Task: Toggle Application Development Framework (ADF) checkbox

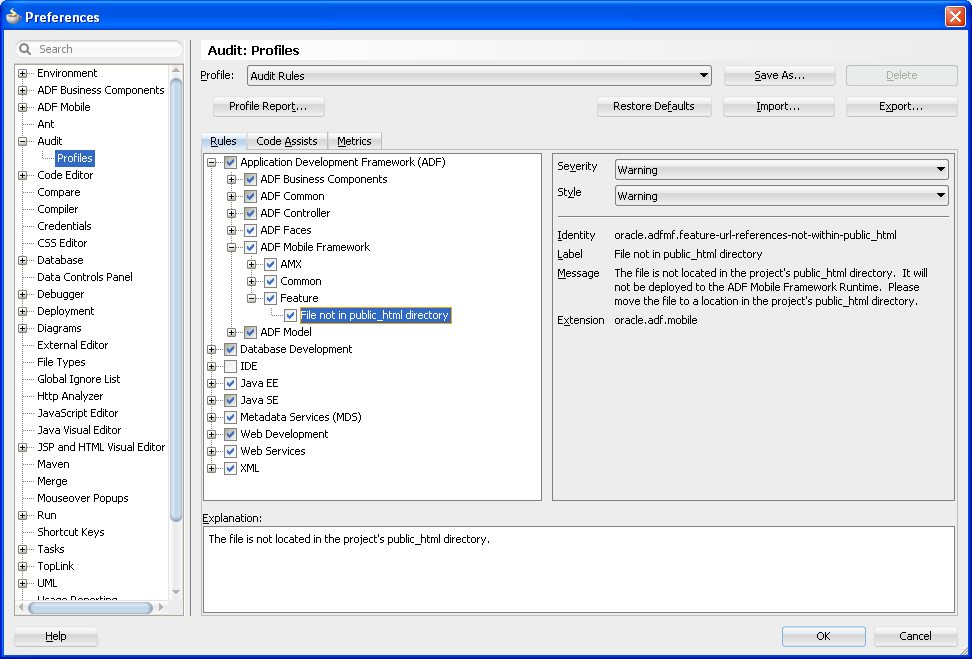Action: [231, 162]
